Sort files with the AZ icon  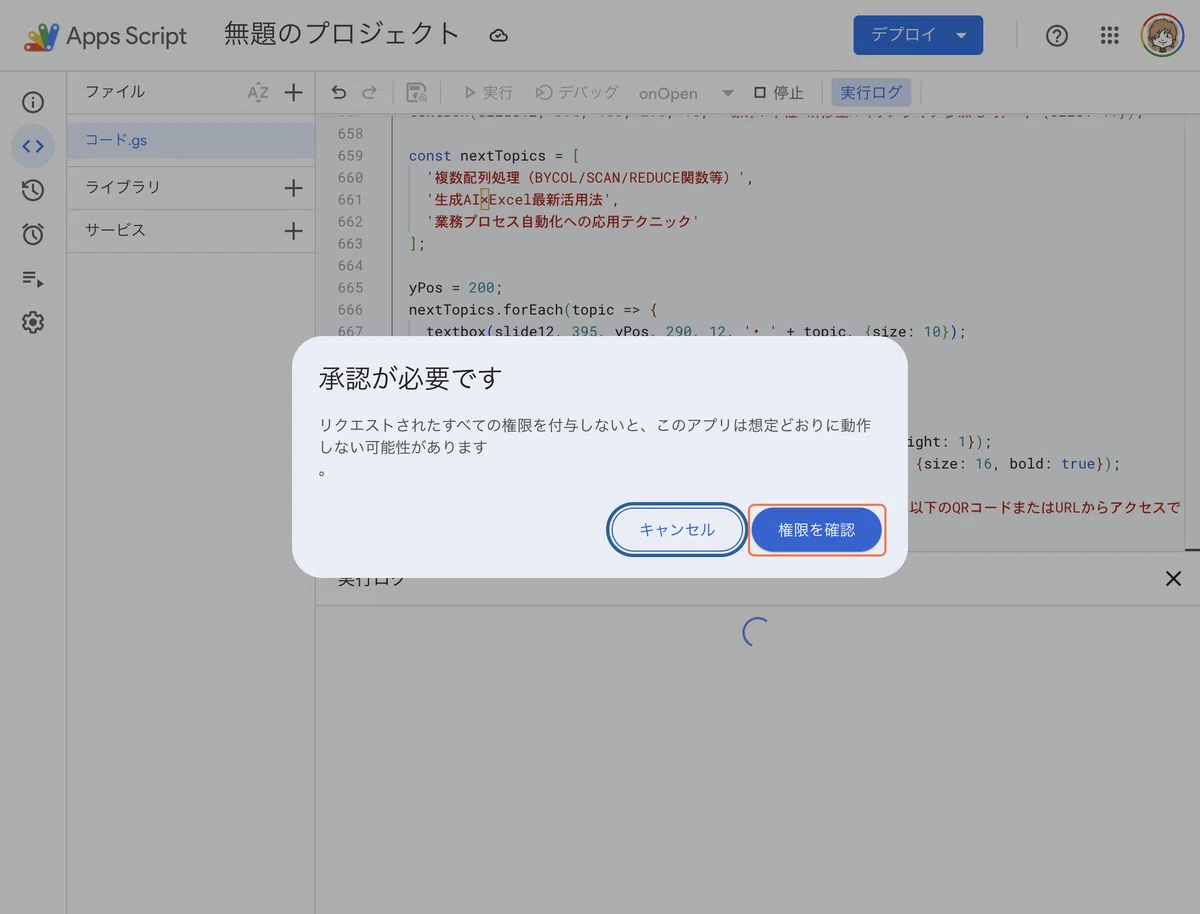tap(258, 93)
